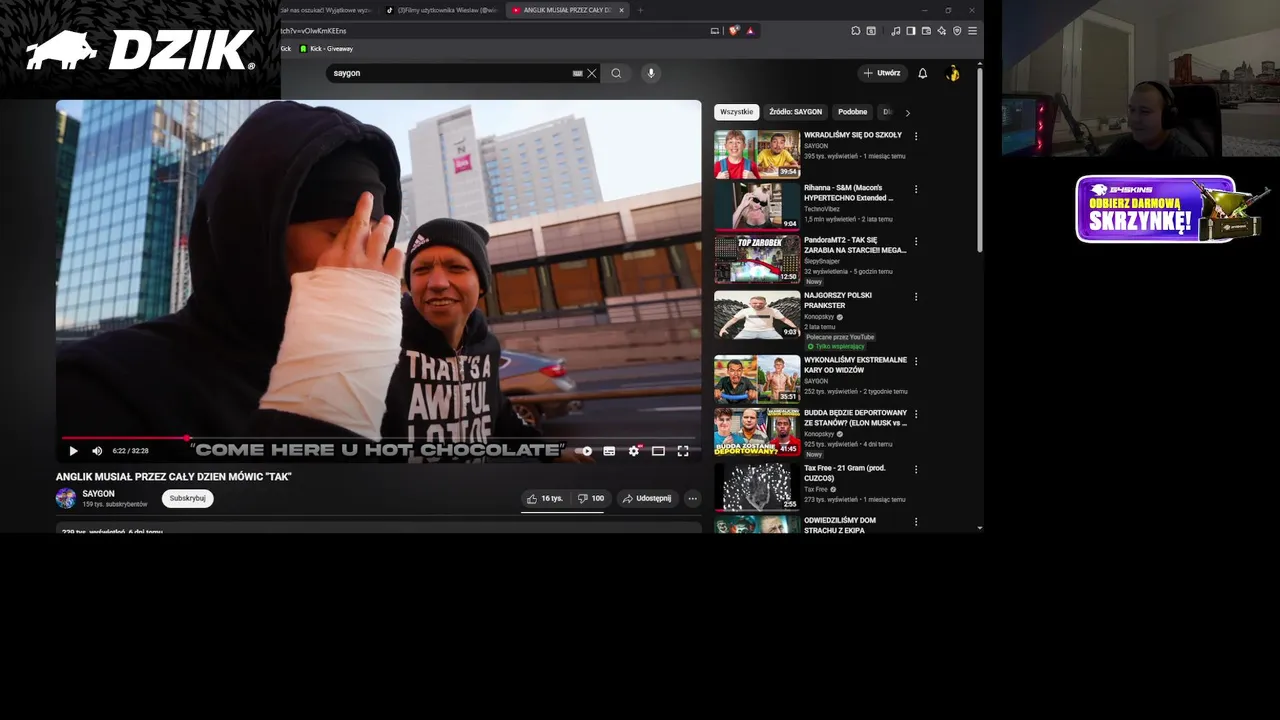This screenshot has width=1280, height=720.
Task: Open Rihanna S&M HYPERTECHNO video title
Action: (849, 193)
